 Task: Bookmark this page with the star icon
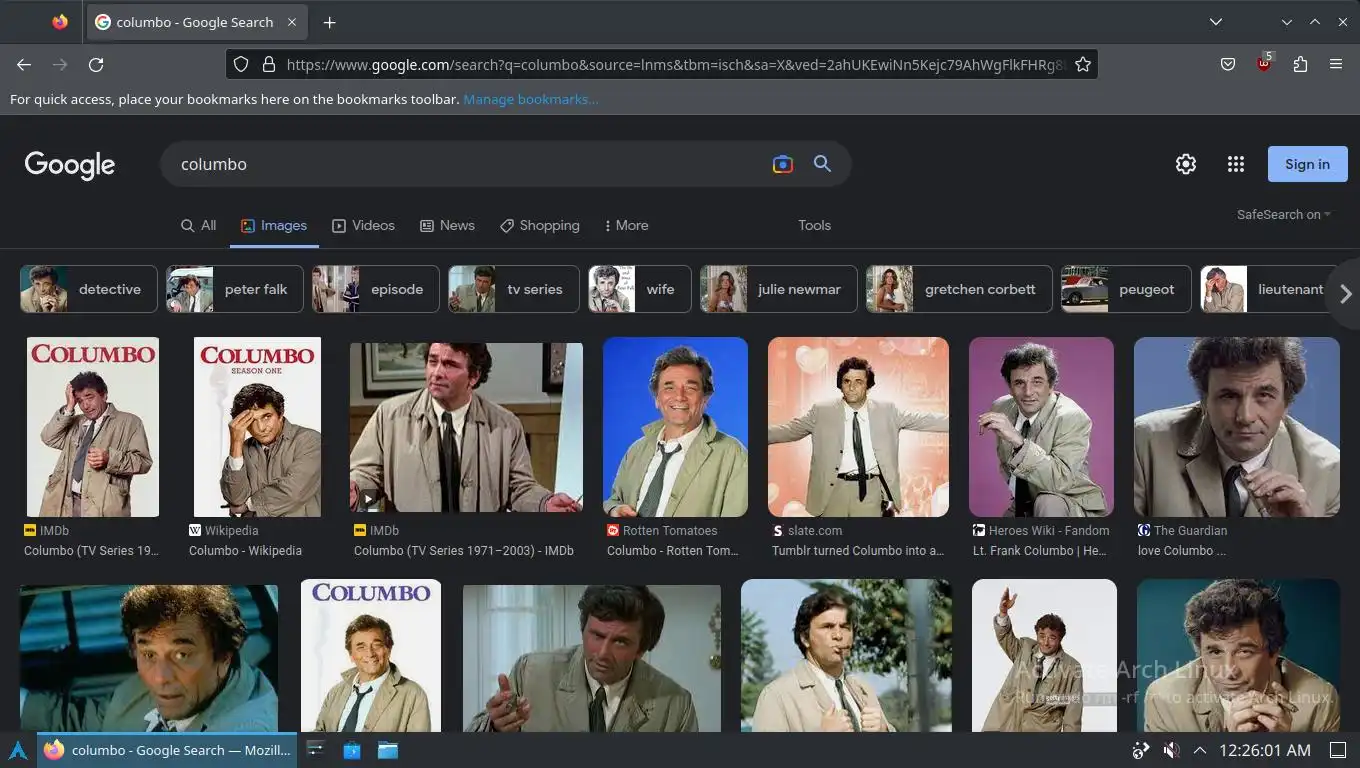[1082, 64]
